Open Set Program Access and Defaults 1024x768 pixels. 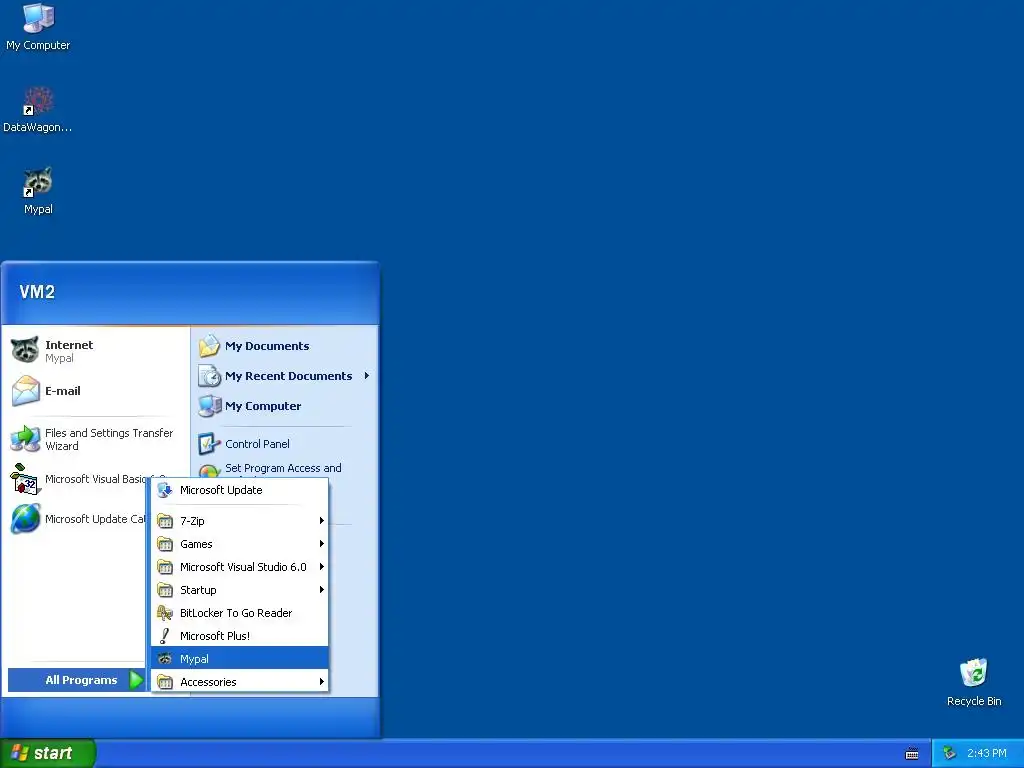[x=283, y=468]
